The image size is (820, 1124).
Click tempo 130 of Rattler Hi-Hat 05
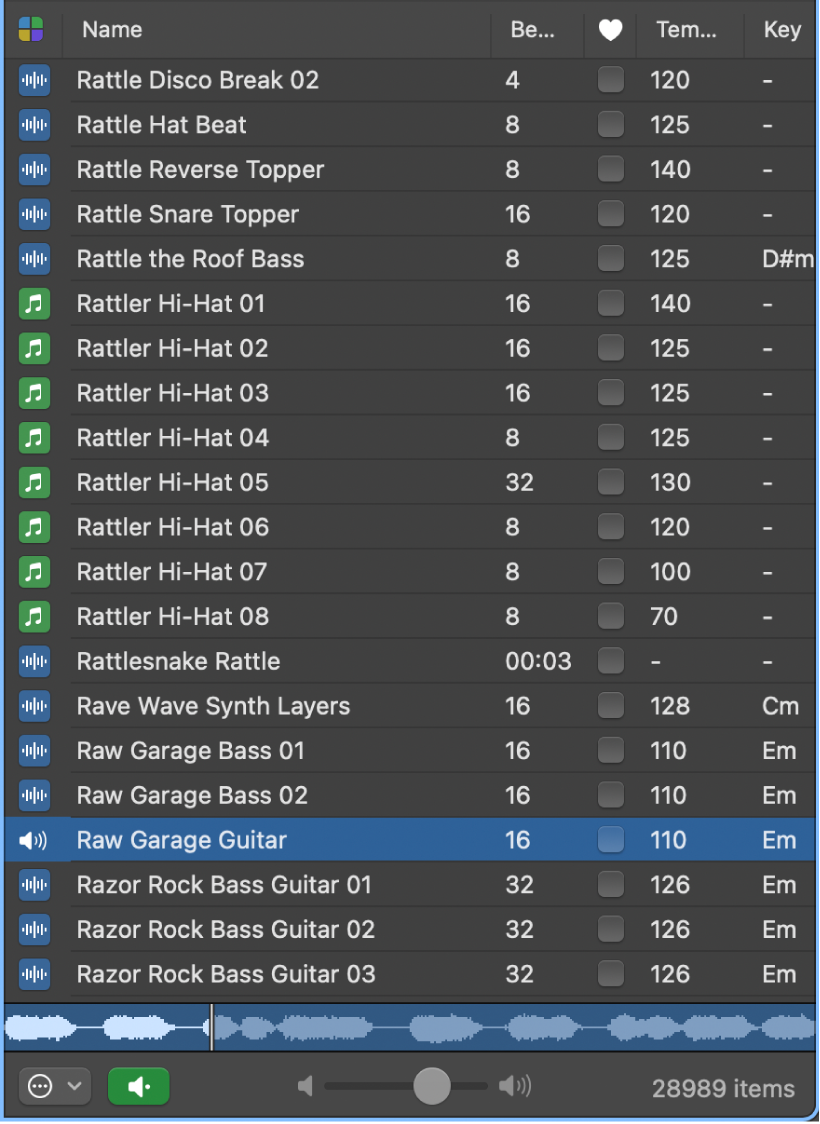click(670, 482)
